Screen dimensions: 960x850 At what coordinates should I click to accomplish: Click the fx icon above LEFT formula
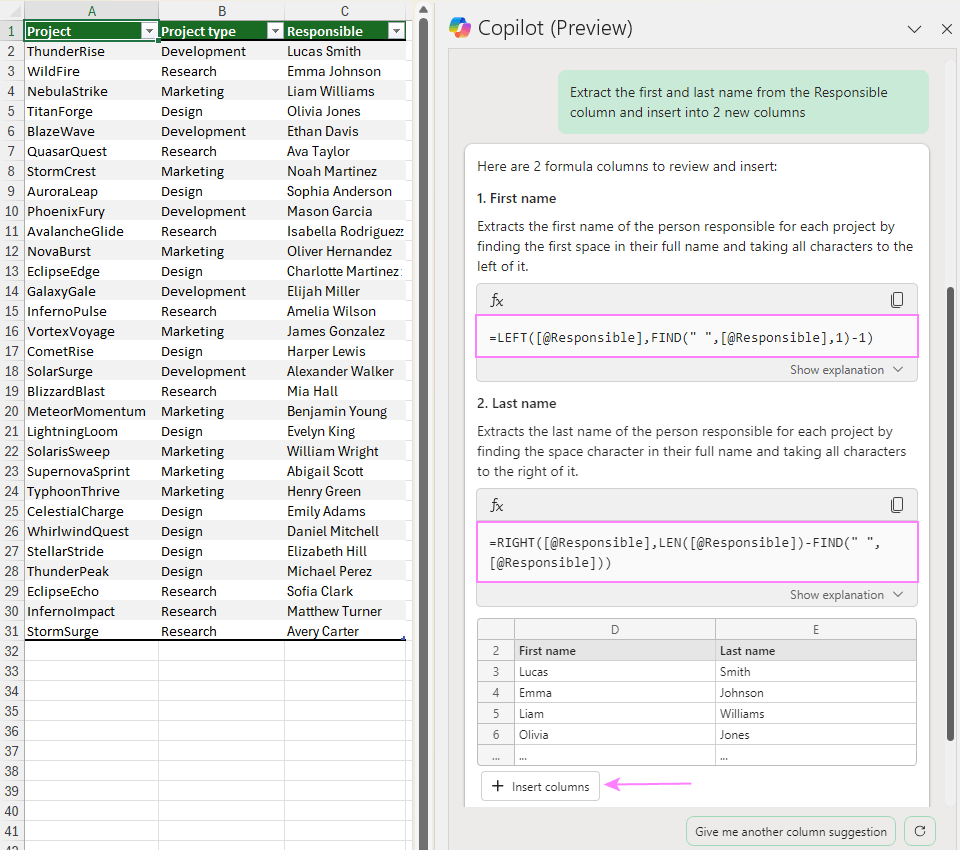click(x=497, y=300)
